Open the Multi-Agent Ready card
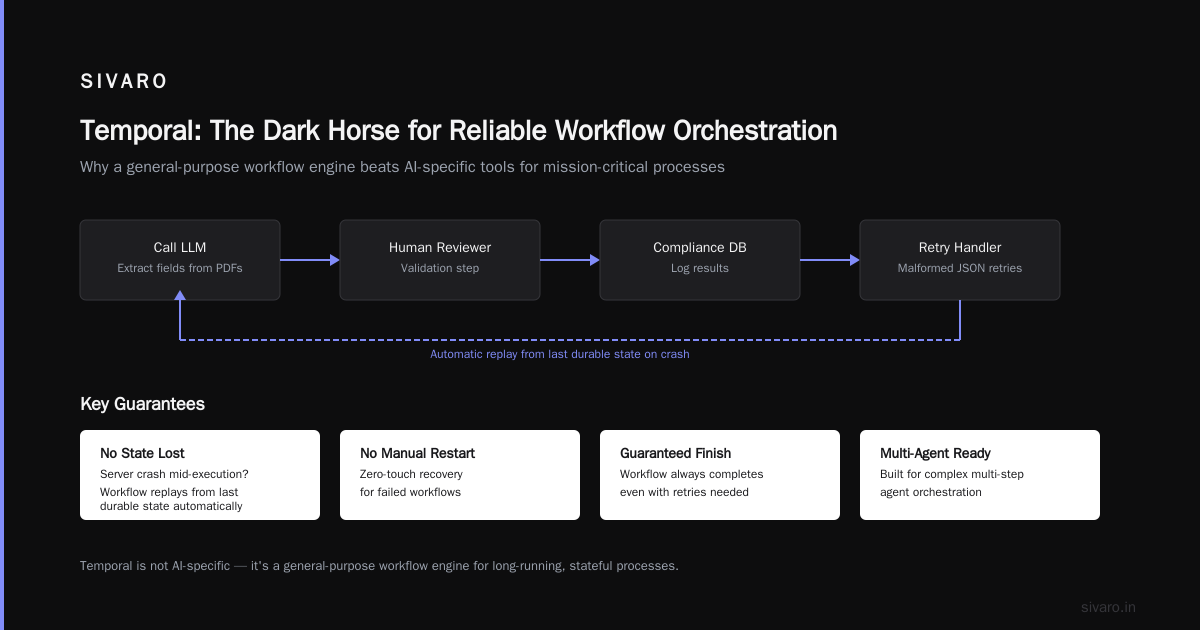 click(980, 475)
